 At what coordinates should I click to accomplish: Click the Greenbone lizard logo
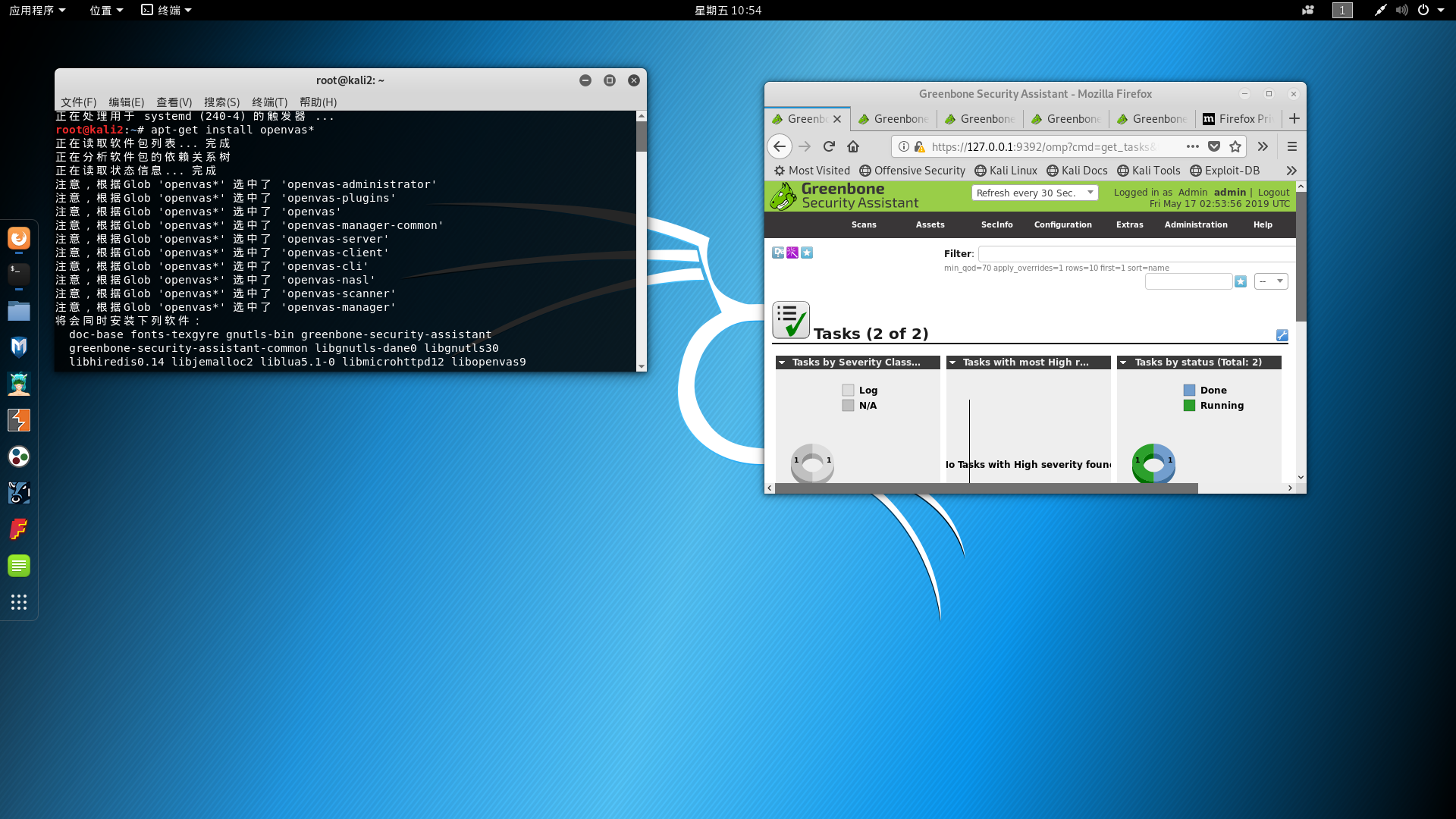pyautogui.click(x=782, y=196)
